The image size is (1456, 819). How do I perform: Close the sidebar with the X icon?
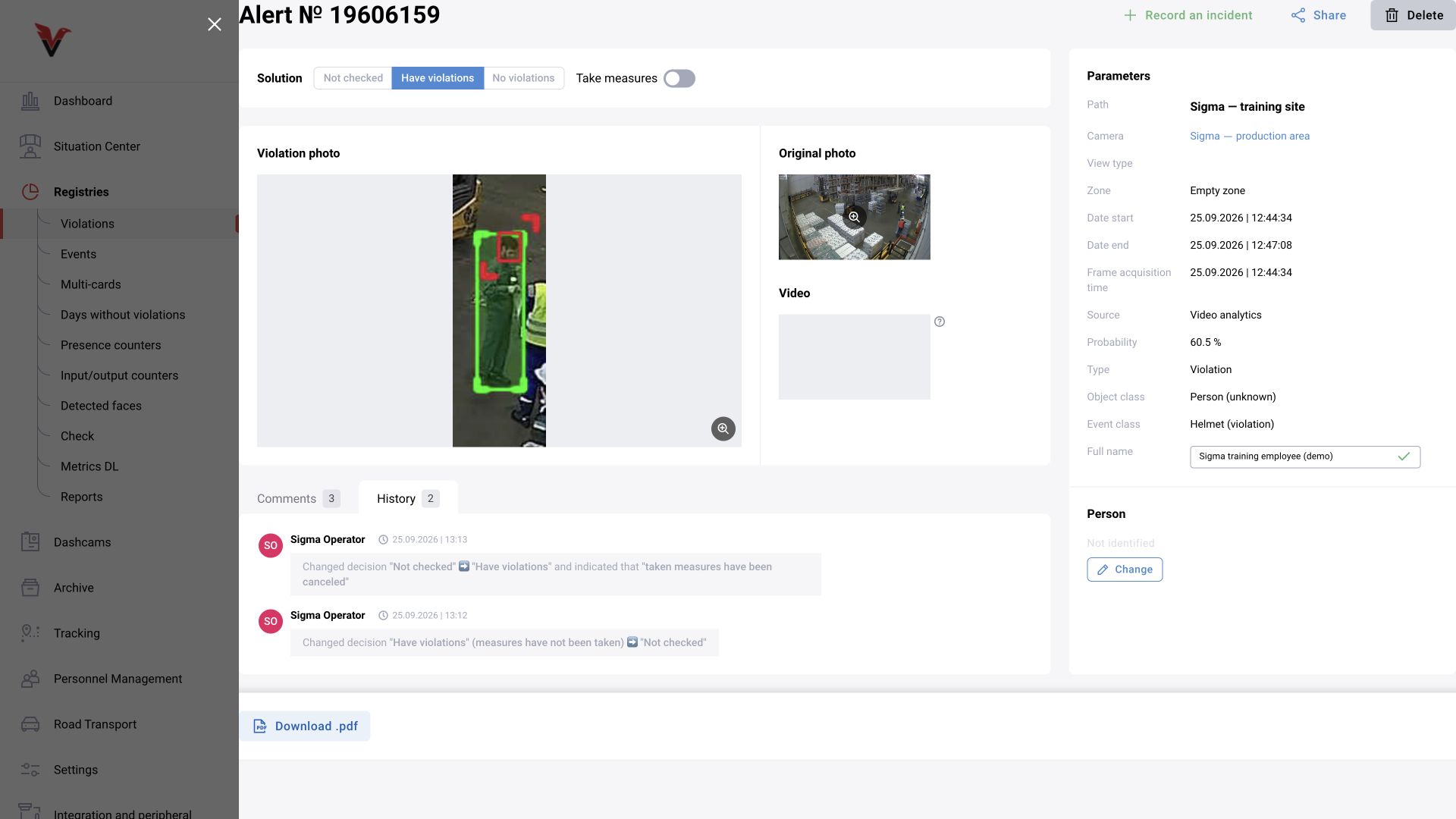pos(215,24)
